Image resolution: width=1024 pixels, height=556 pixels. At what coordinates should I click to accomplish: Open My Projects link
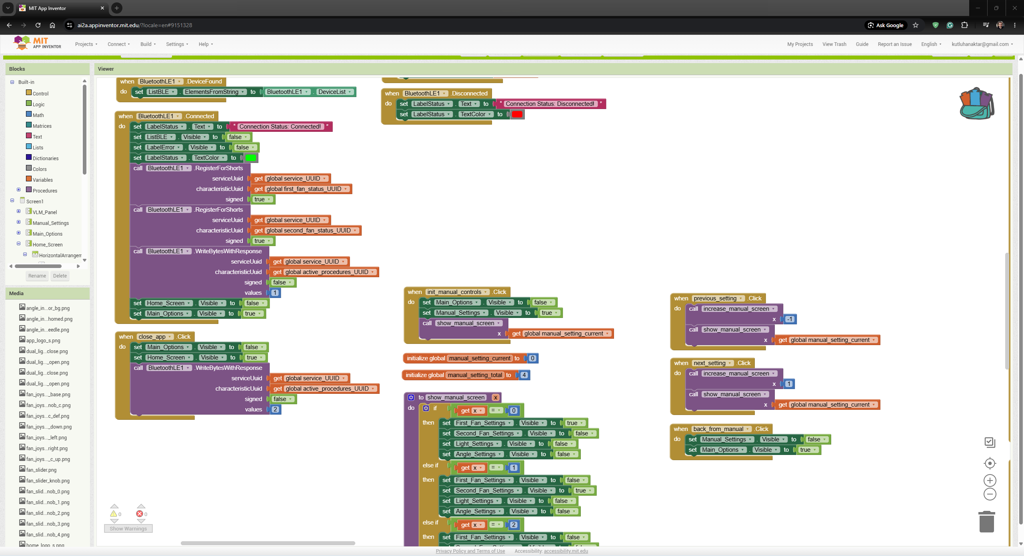point(799,44)
